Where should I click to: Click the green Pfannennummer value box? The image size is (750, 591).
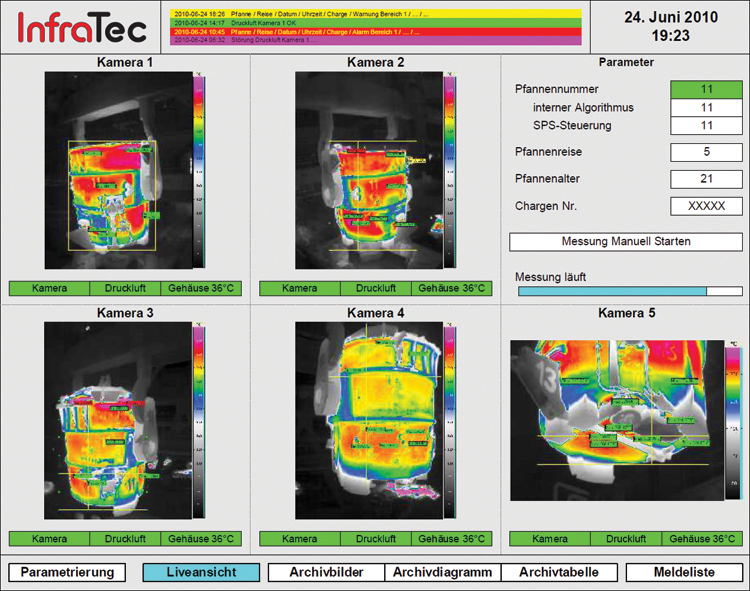706,90
